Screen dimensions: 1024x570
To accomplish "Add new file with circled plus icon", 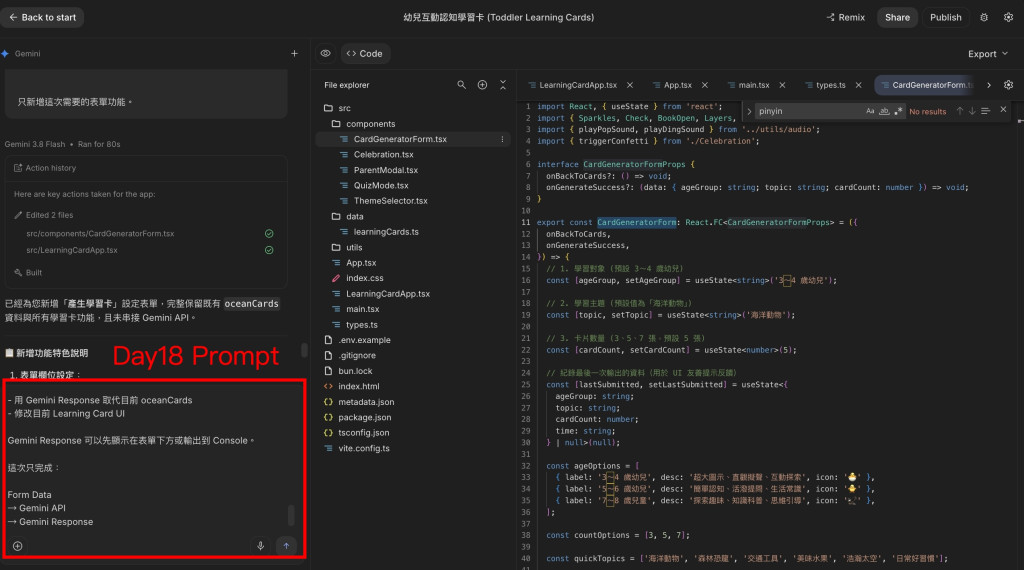I will coord(482,85).
